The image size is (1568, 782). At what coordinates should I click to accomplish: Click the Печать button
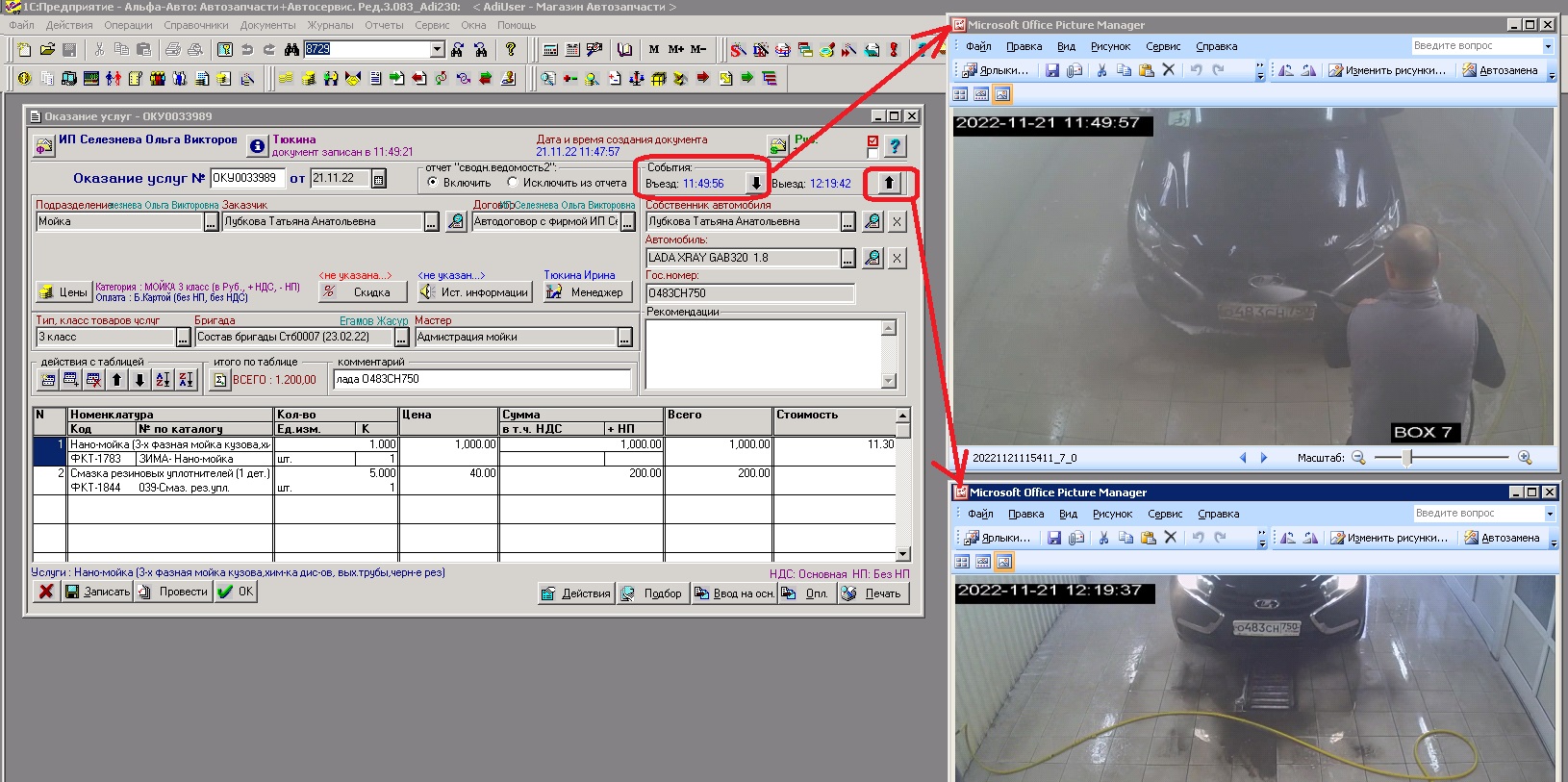pos(873,593)
